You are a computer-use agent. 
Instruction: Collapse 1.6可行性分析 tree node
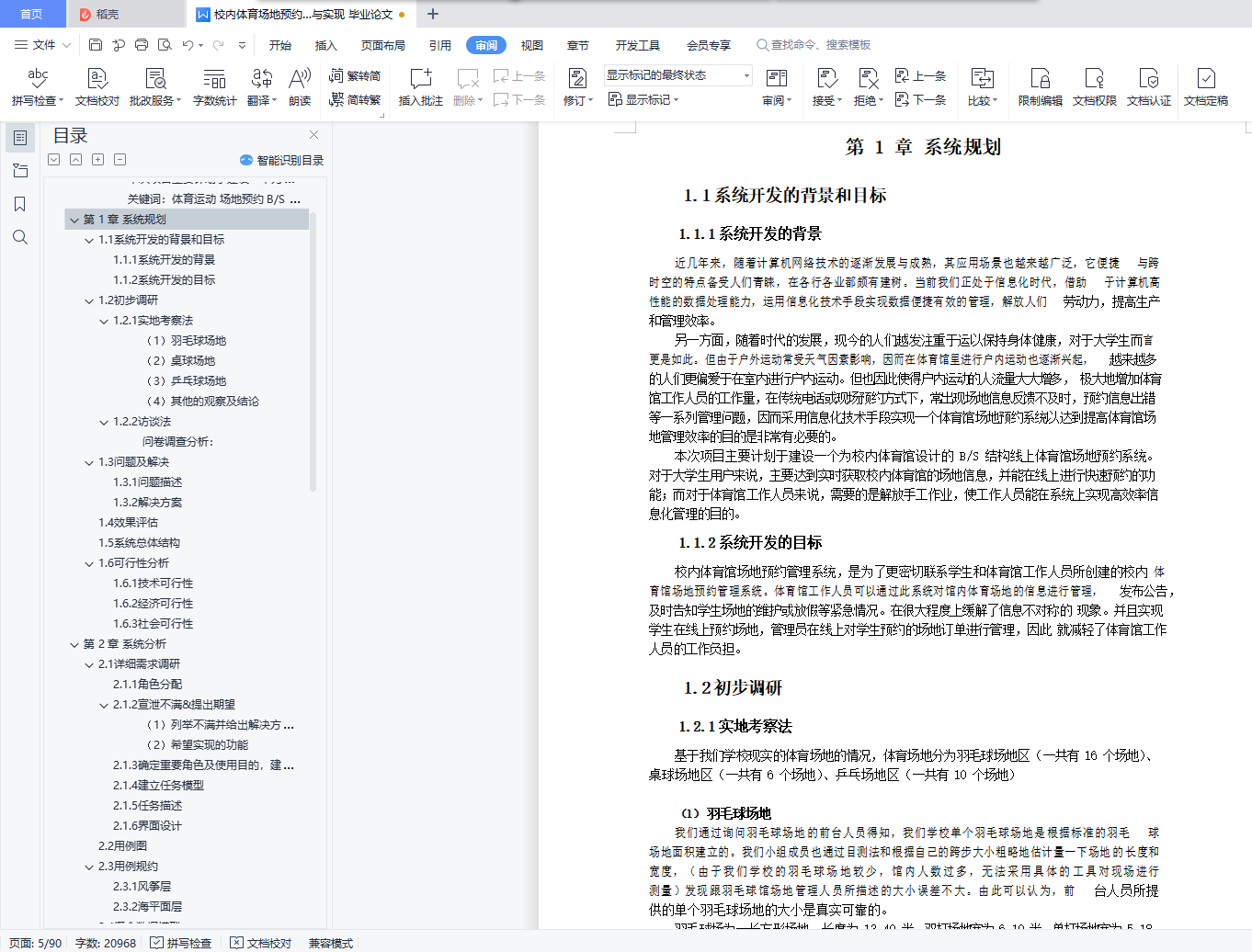[89, 563]
